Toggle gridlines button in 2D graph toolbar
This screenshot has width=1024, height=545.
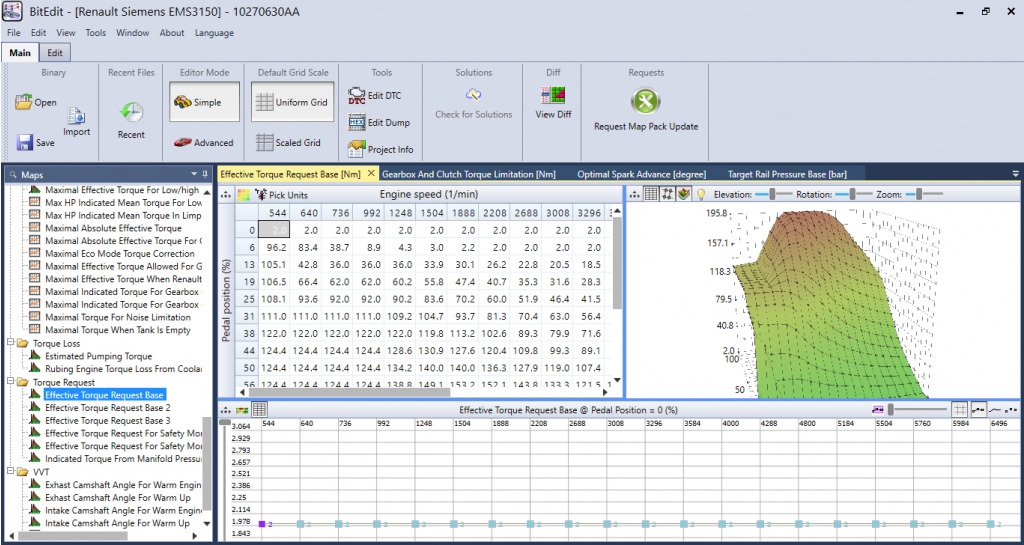[x=959, y=409]
